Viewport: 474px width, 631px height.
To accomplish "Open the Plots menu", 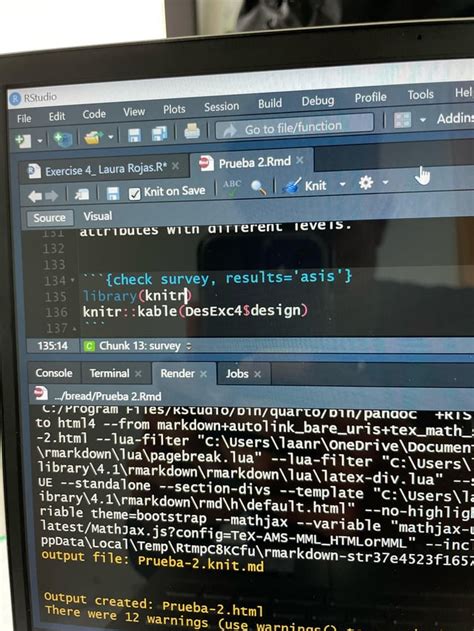I will [x=174, y=109].
